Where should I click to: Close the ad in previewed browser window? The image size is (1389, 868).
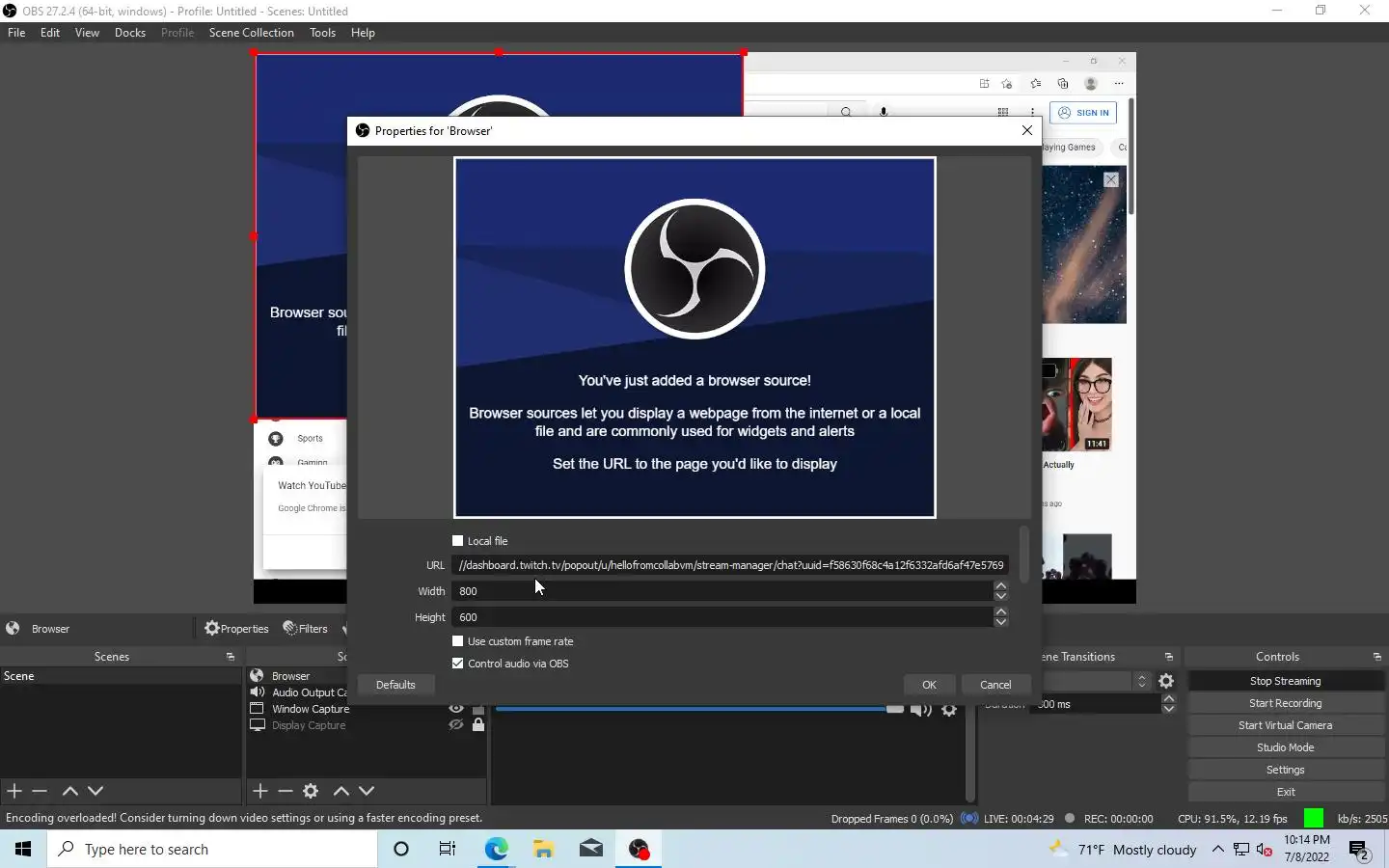pos(1111,179)
